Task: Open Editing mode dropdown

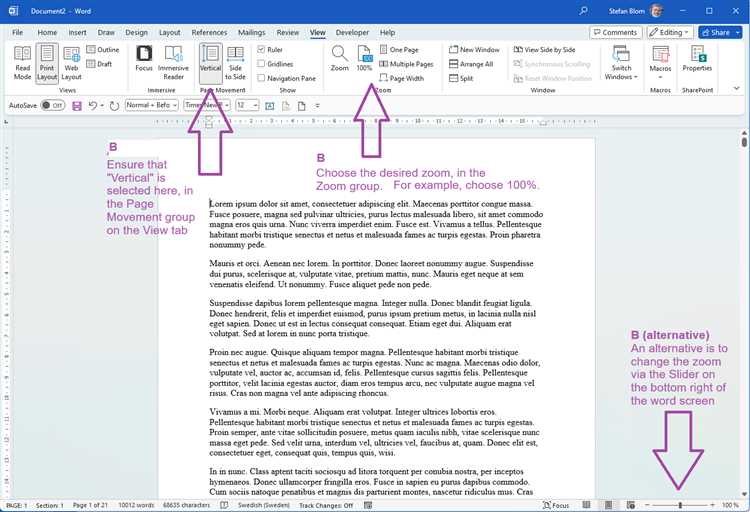Action: pyautogui.click(x=670, y=33)
